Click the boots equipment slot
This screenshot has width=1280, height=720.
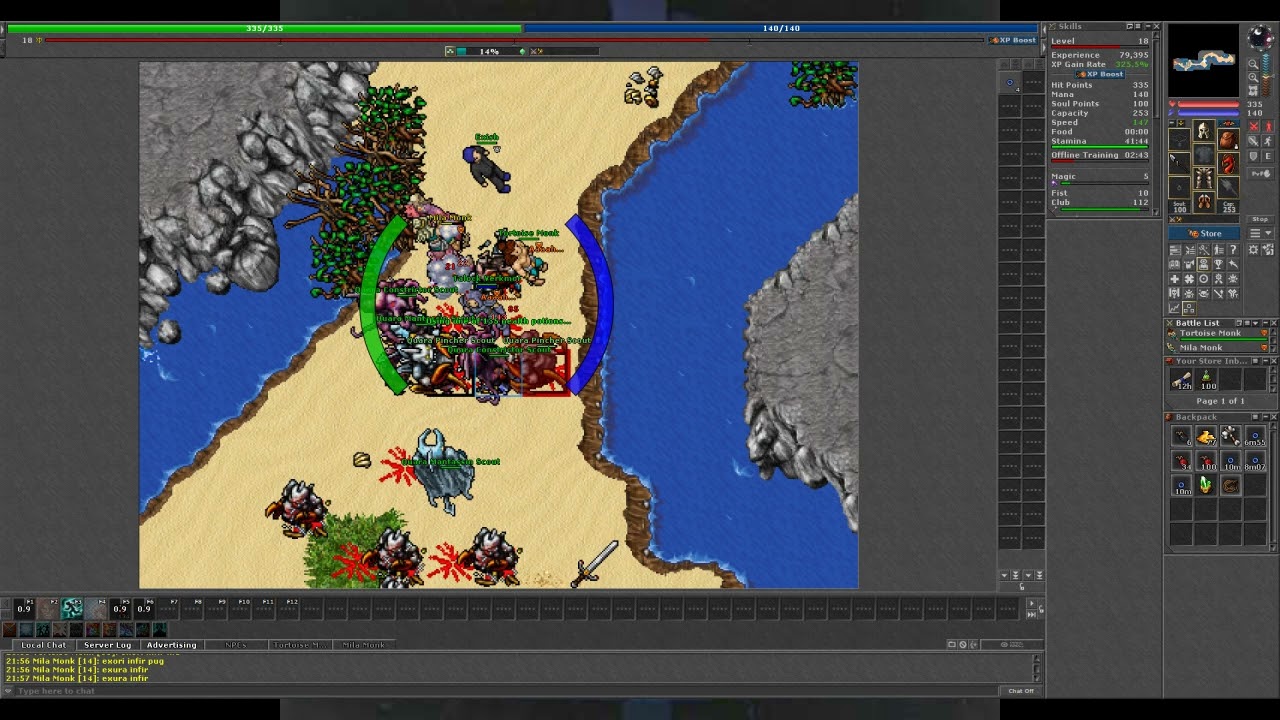(1204, 202)
